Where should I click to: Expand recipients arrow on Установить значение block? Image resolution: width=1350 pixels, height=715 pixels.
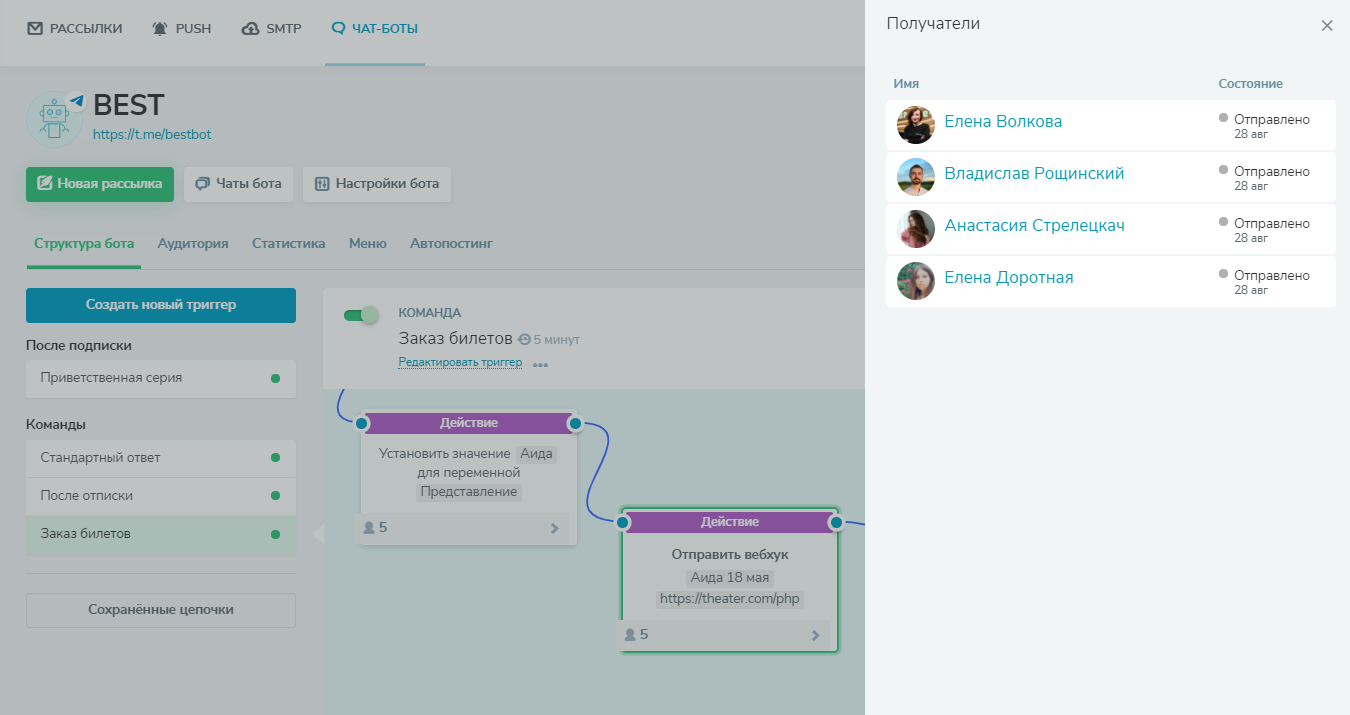tap(555, 528)
